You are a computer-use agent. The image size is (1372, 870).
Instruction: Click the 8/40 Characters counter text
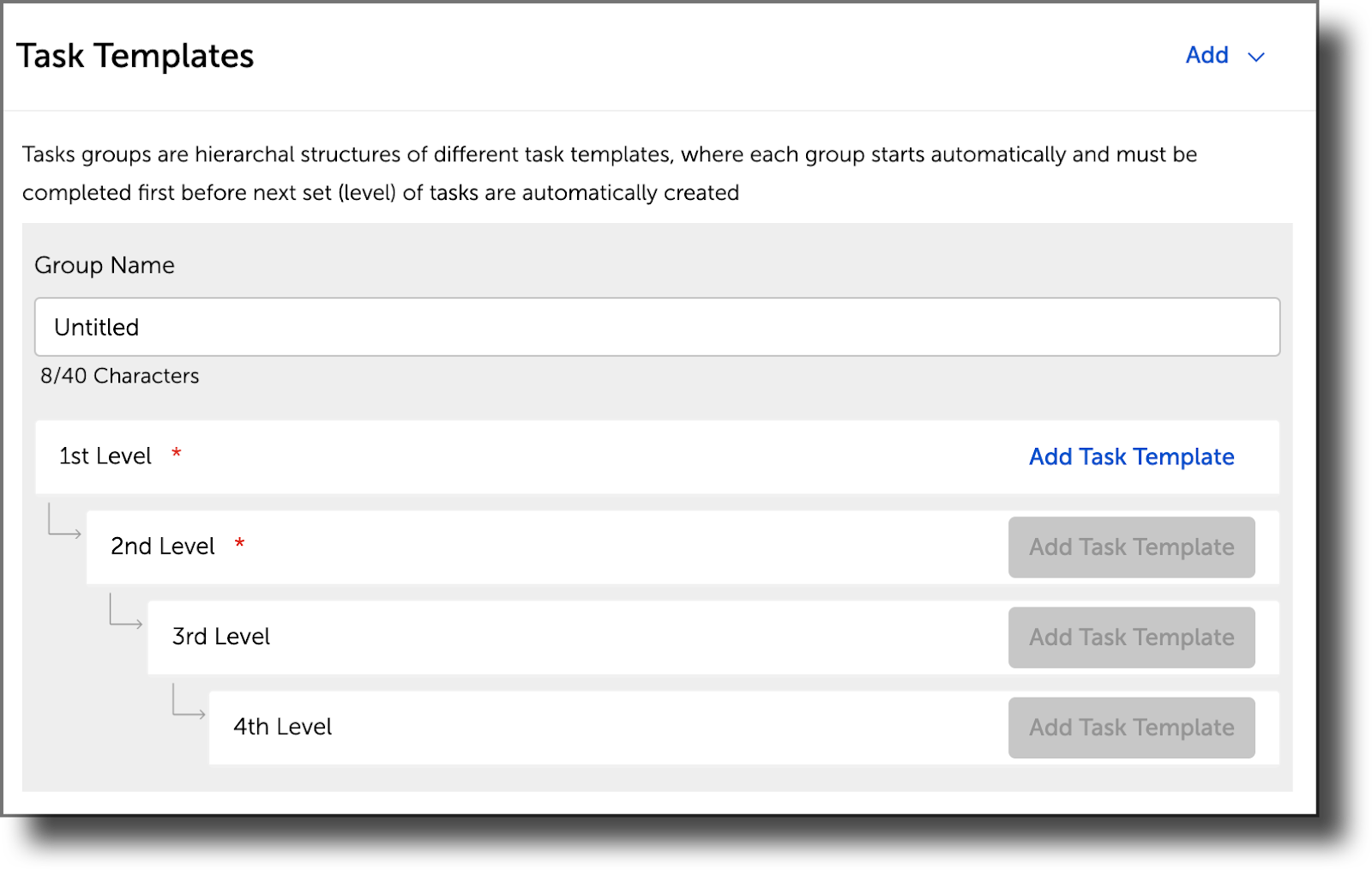119,375
